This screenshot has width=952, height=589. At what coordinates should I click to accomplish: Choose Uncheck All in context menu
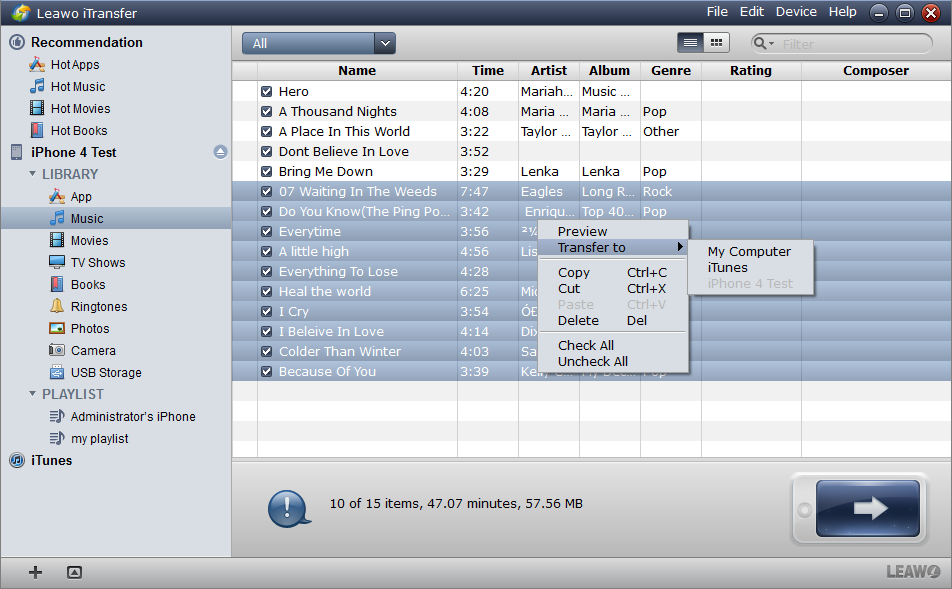click(593, 361)
